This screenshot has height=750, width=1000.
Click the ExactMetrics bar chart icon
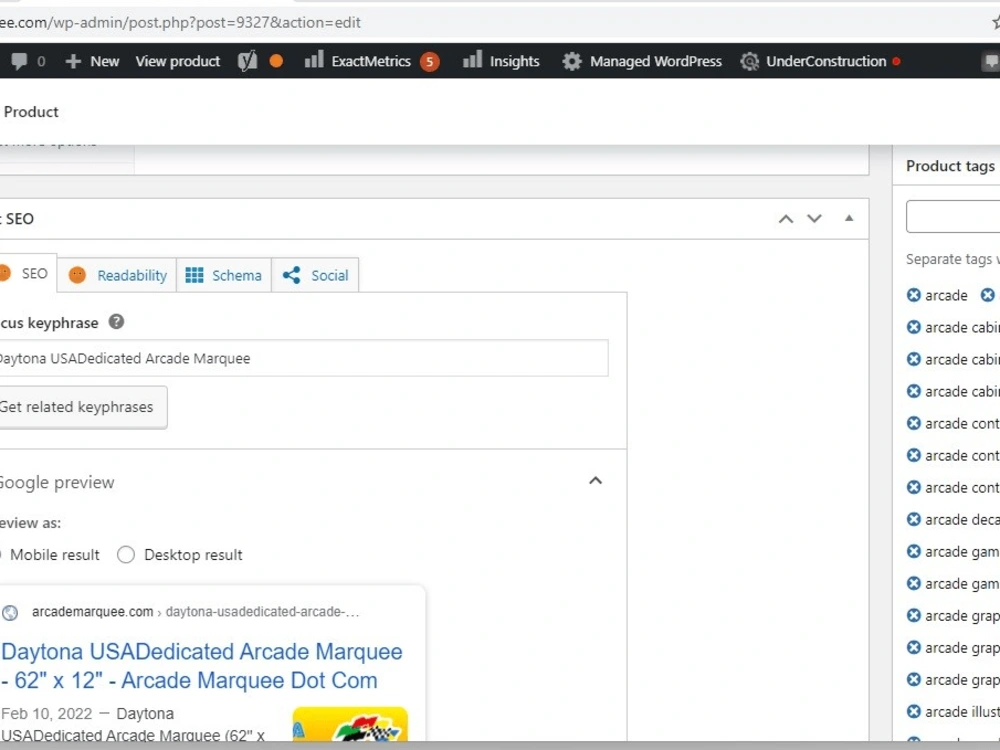tap(314, 60)
